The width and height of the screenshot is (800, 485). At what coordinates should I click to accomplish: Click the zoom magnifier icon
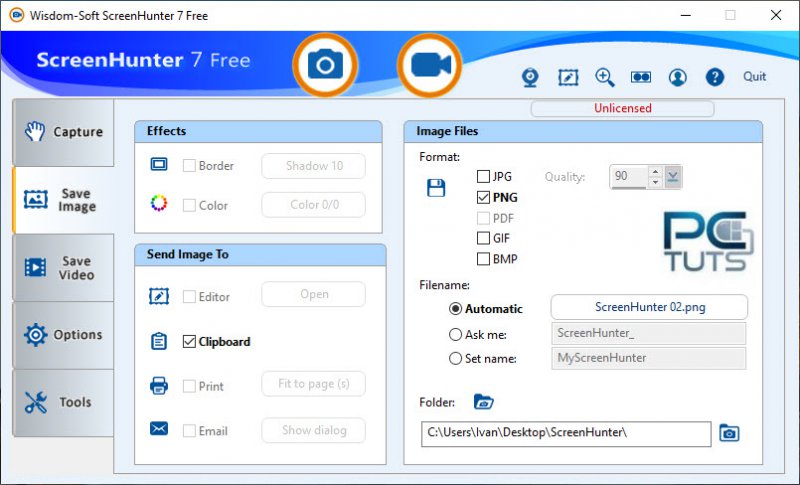(x=605, y=78)
